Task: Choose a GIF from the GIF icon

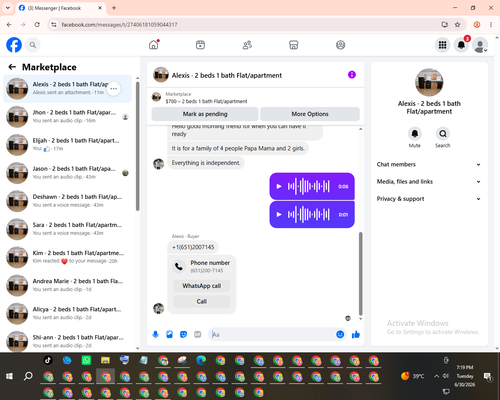Action: [x=198, y=334]
